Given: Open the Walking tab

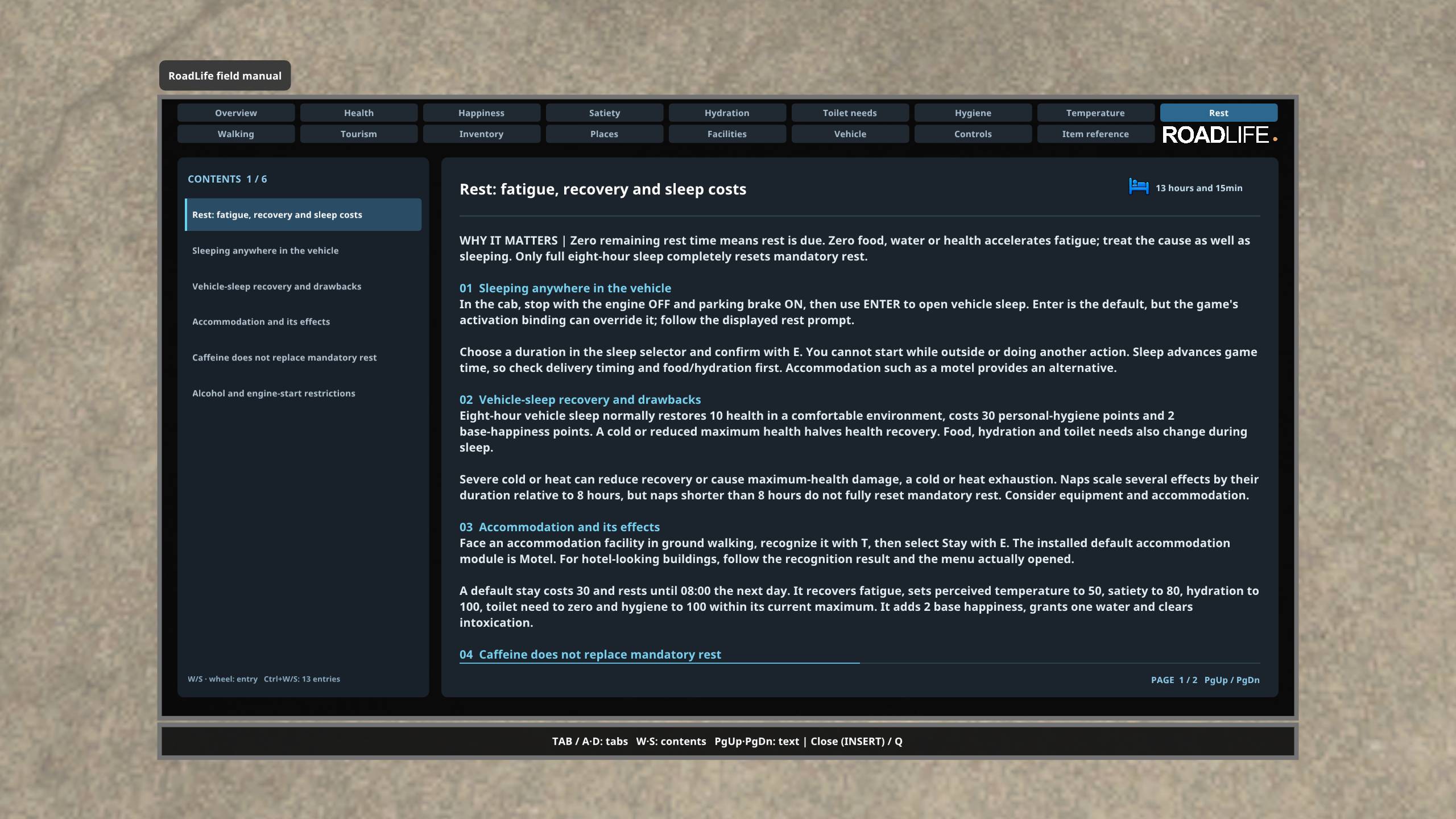Looking at the screenshot, I should point(236,134).
